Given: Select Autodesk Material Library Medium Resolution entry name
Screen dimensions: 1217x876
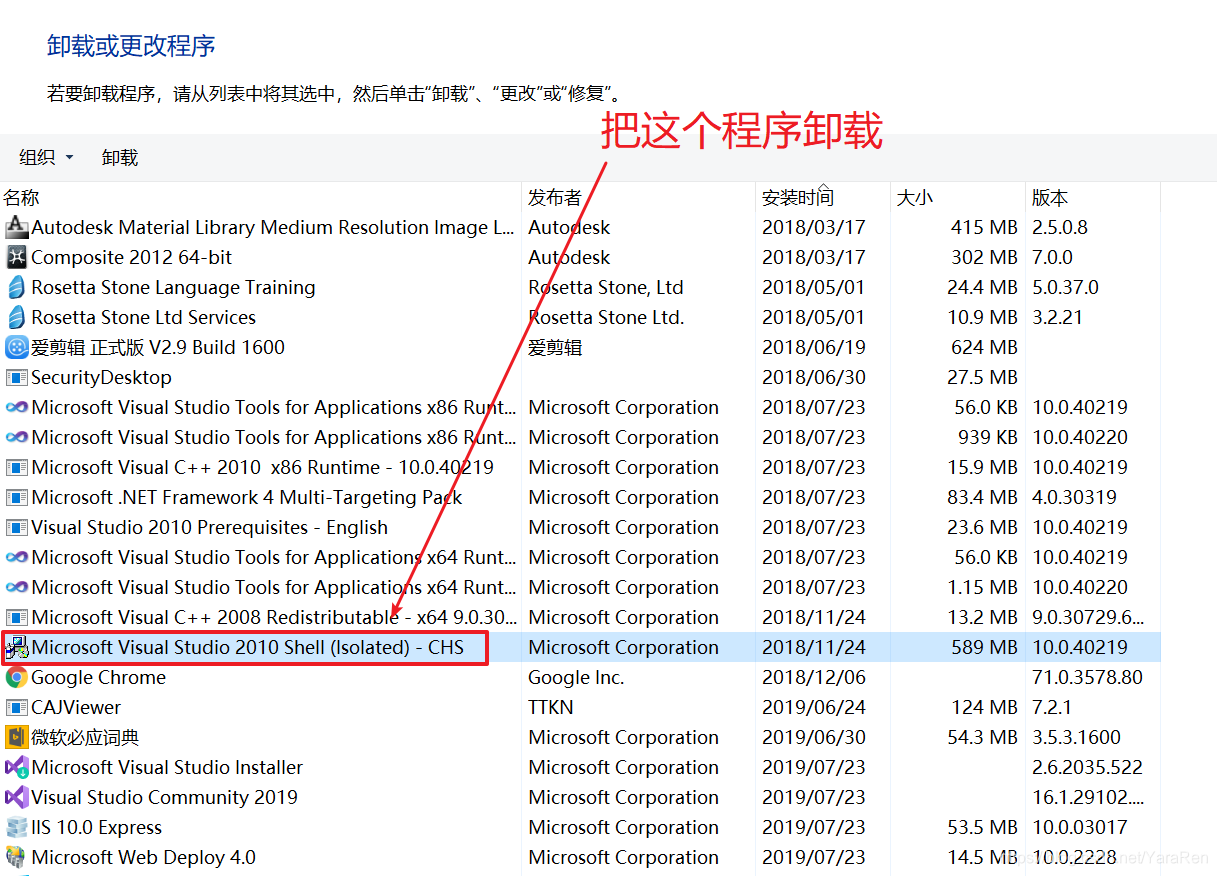Looking at the screenshot, I should pos(274,227).
